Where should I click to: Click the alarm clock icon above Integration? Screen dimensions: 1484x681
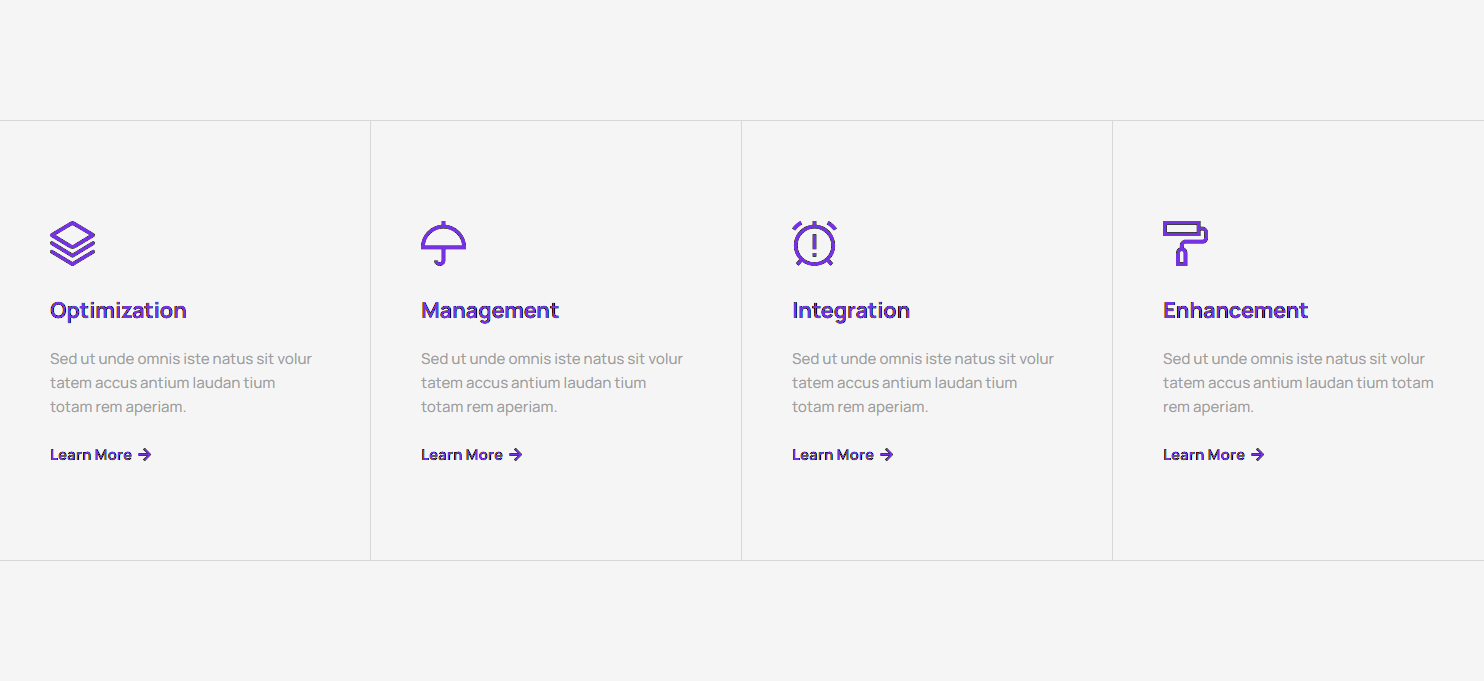tap(814, 243)
